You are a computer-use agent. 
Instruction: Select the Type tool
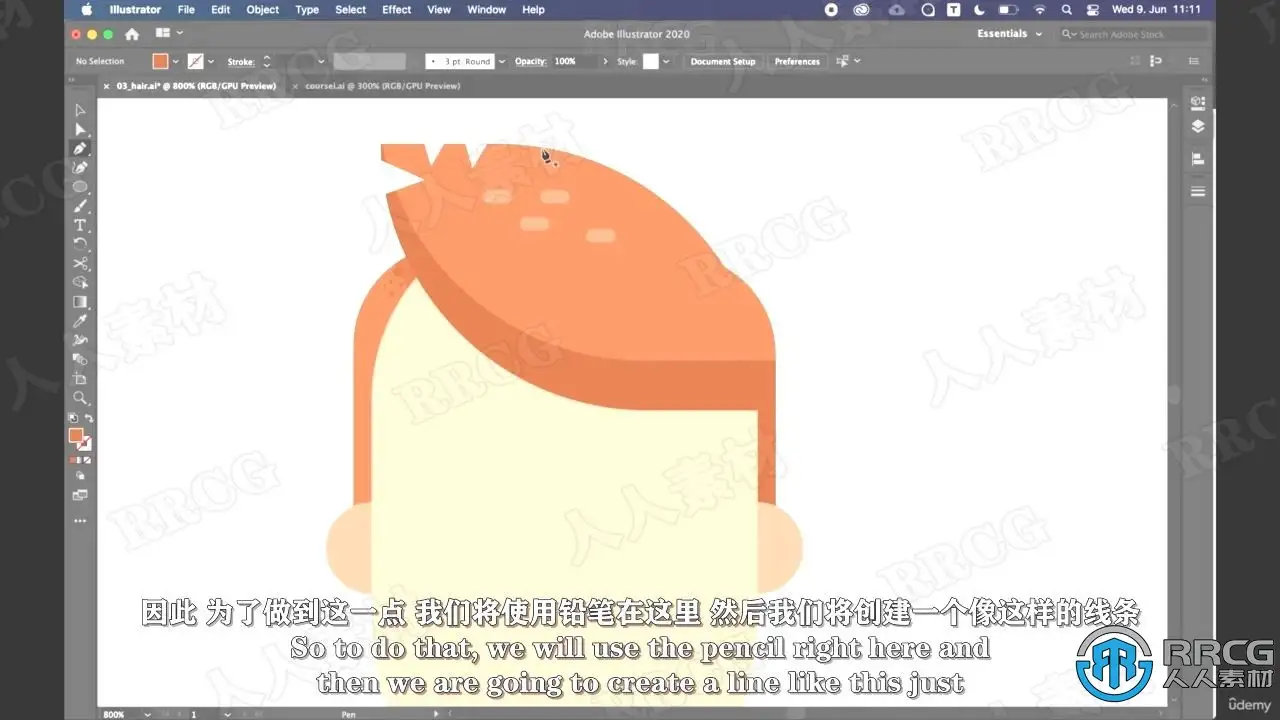click(80, 225)
